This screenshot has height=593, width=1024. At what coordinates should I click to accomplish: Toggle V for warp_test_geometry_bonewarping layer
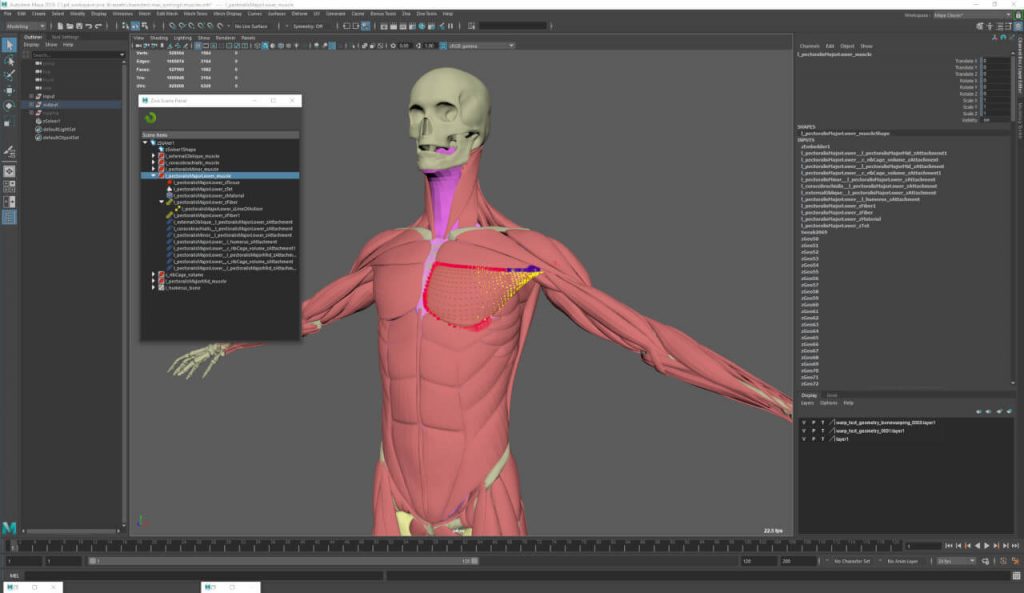click(804, 422)
